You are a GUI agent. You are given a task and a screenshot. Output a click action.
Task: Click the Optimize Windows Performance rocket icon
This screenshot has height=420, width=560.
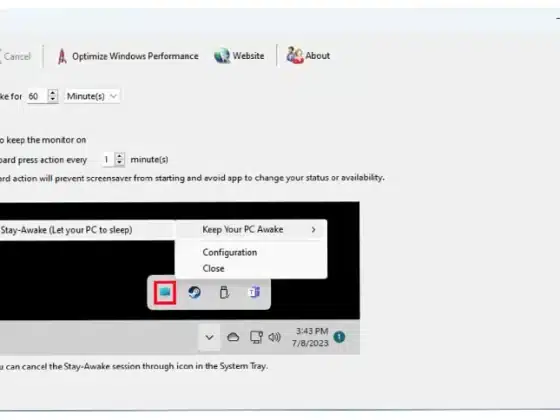click(62, 56)
